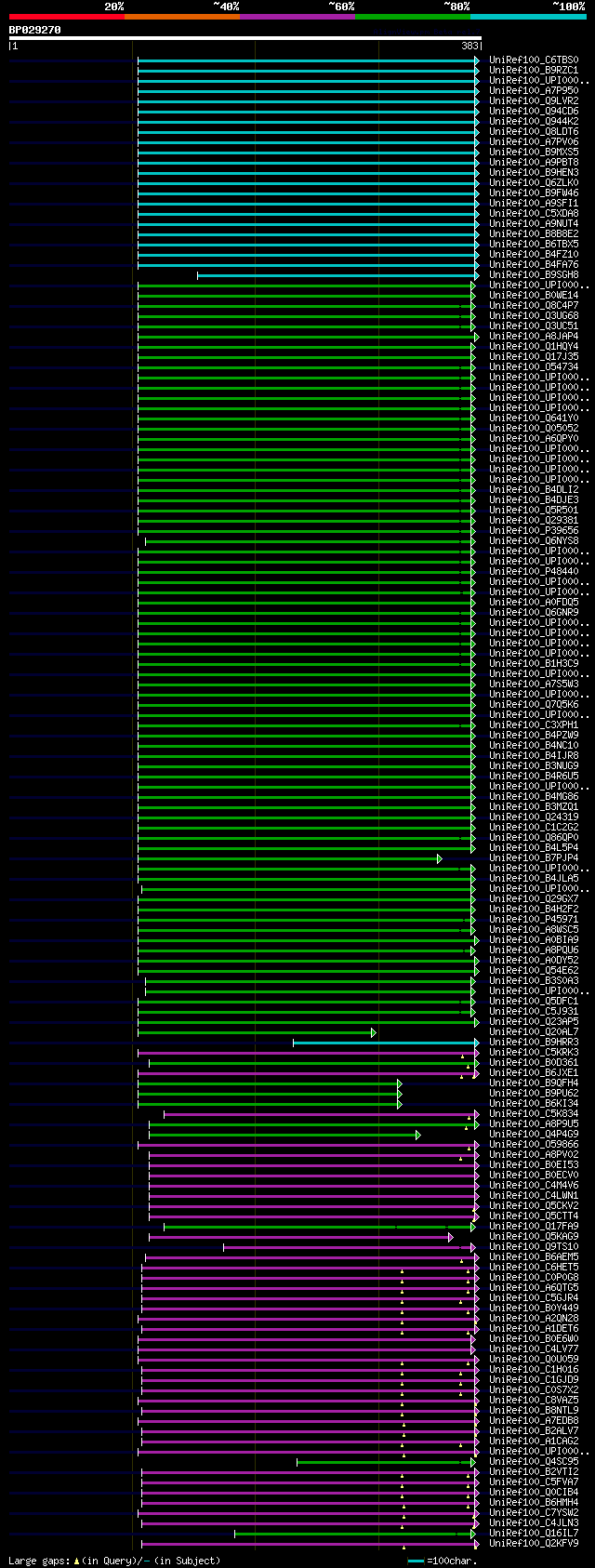This screenshot has width=595, height=1568.
Task: Select the UniRef100_B9HEN3 entry
Action: click(534, 173)
